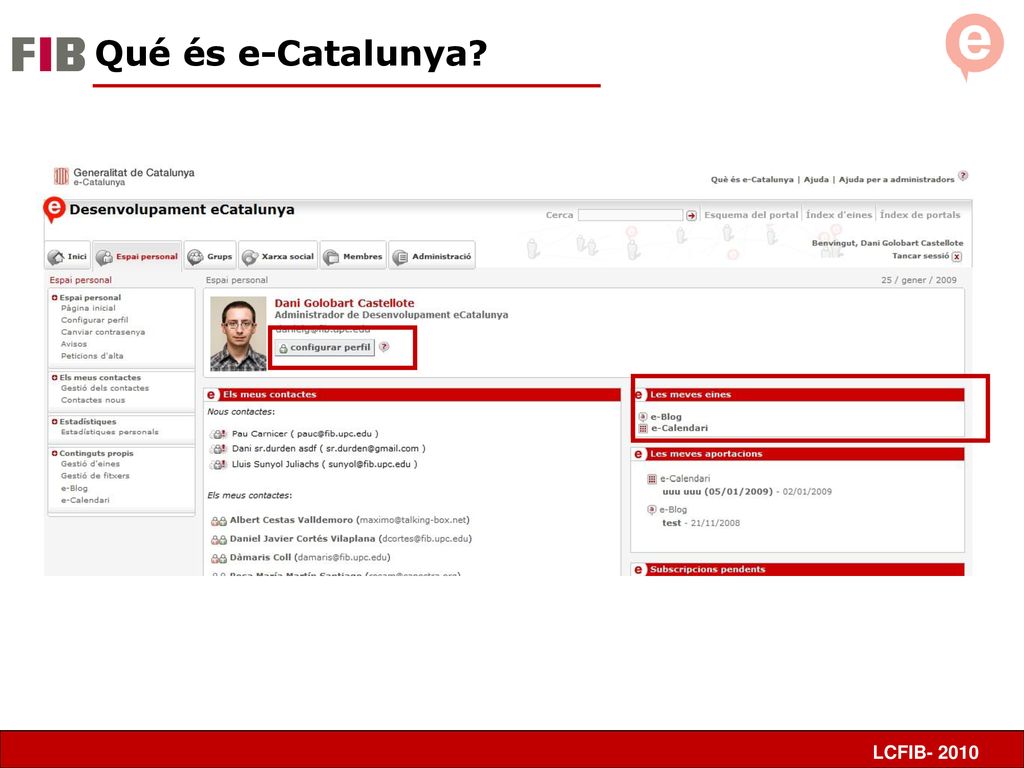Image resolution: width=1024 pixels, height=768 pixels.
Task: Open the Inici tab
Action: point(67,256)
